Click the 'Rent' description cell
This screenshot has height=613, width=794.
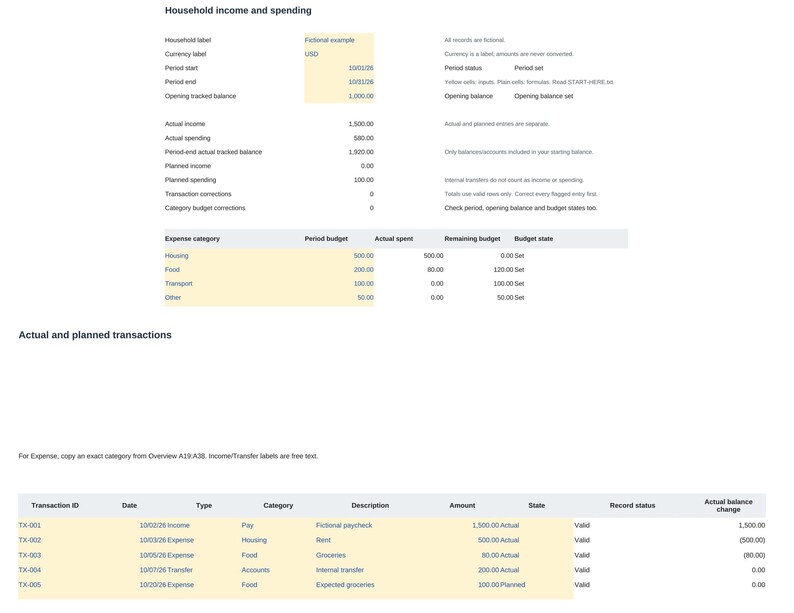coord(323,540)
